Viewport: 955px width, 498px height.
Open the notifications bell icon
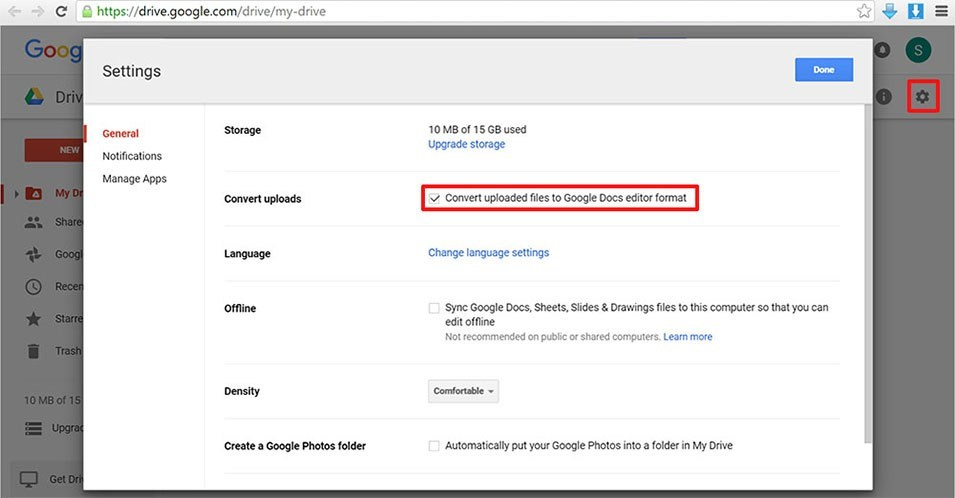(883, 50)
